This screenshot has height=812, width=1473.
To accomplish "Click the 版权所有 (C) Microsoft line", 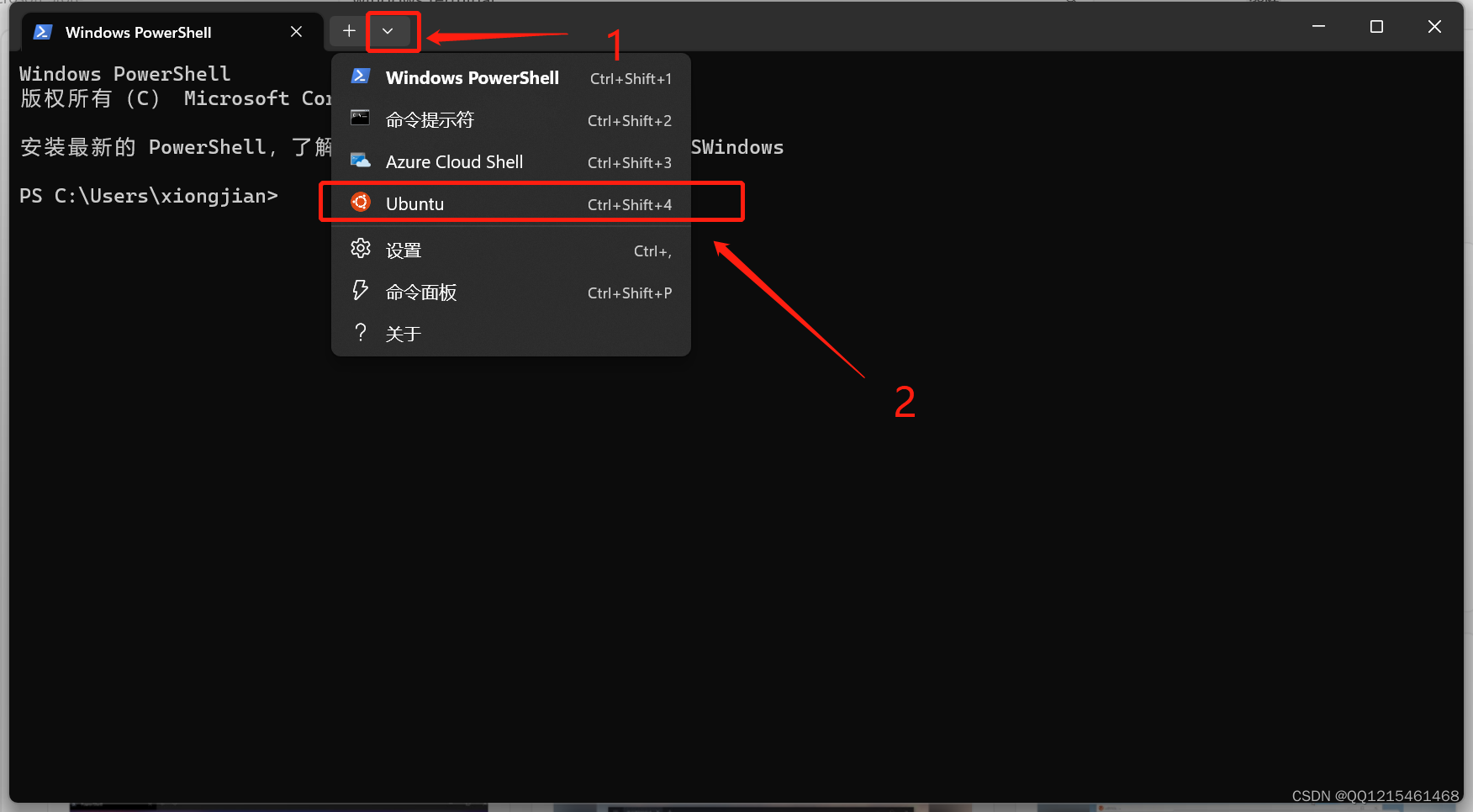I will pyautogui.click(x=175, y=99).
